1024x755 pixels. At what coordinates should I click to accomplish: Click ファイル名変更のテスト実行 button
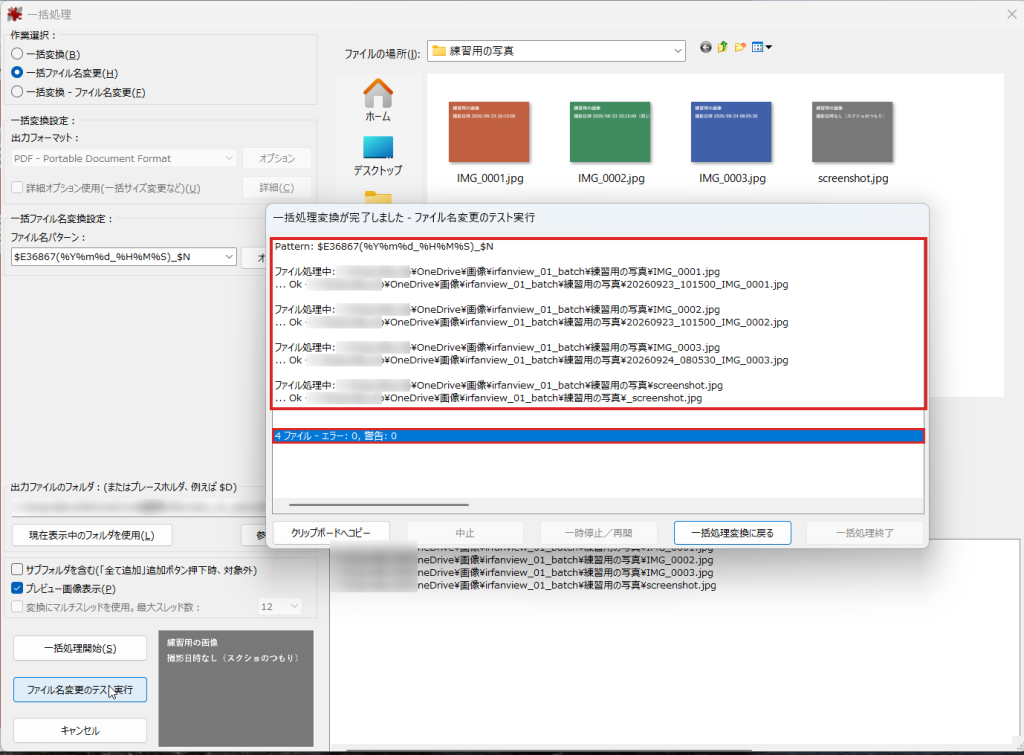click(80, 690)
